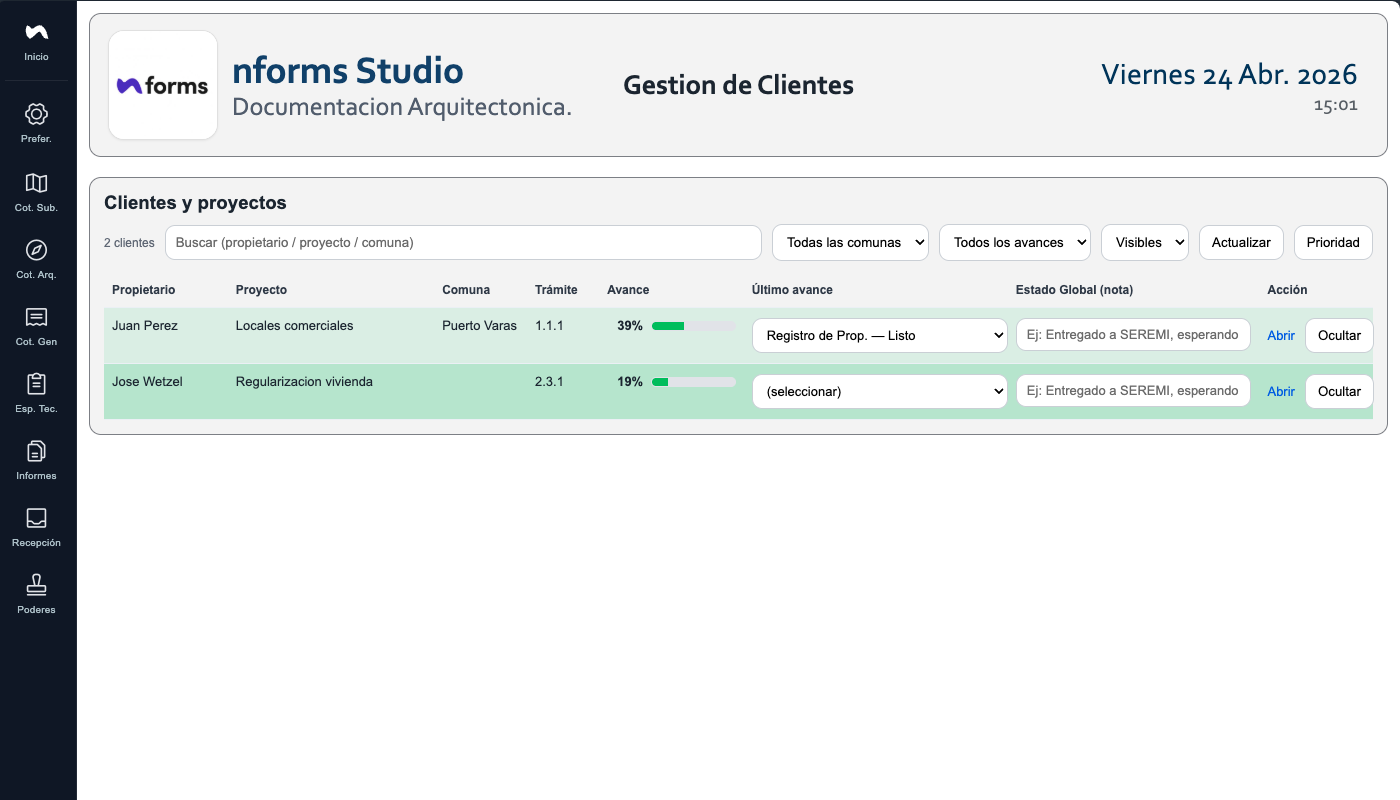Screen dimensions: 1400x800
Task: Open the Jose Wetzel project link
Action: click(x=1281, y=392)
